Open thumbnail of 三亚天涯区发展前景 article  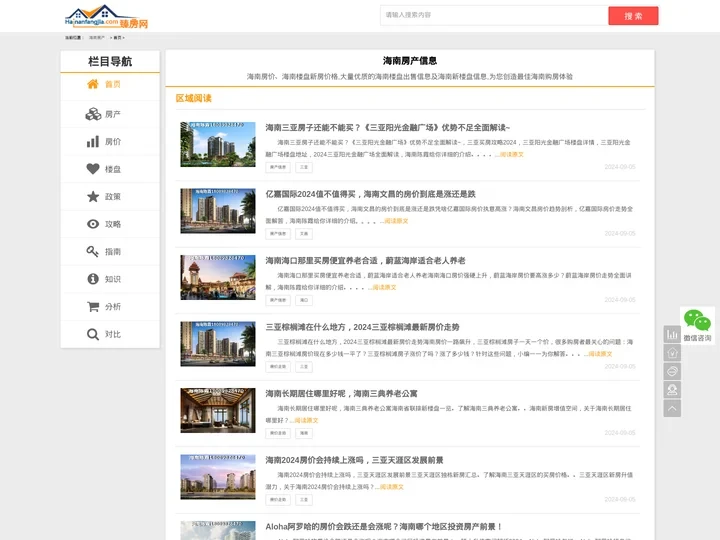coord(218,477)
